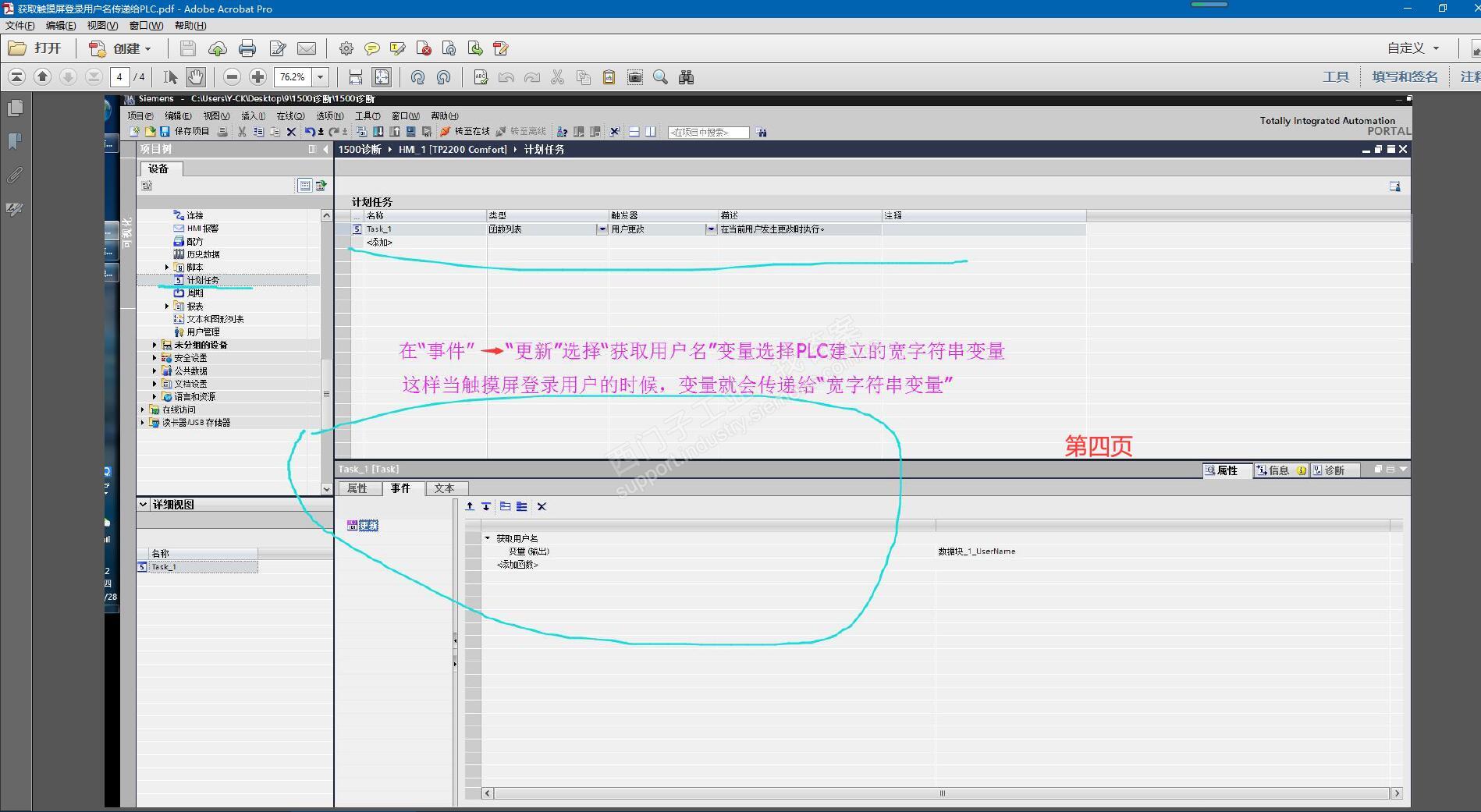Expand 安全设置 in the pictured project tree

click(154, 358)
